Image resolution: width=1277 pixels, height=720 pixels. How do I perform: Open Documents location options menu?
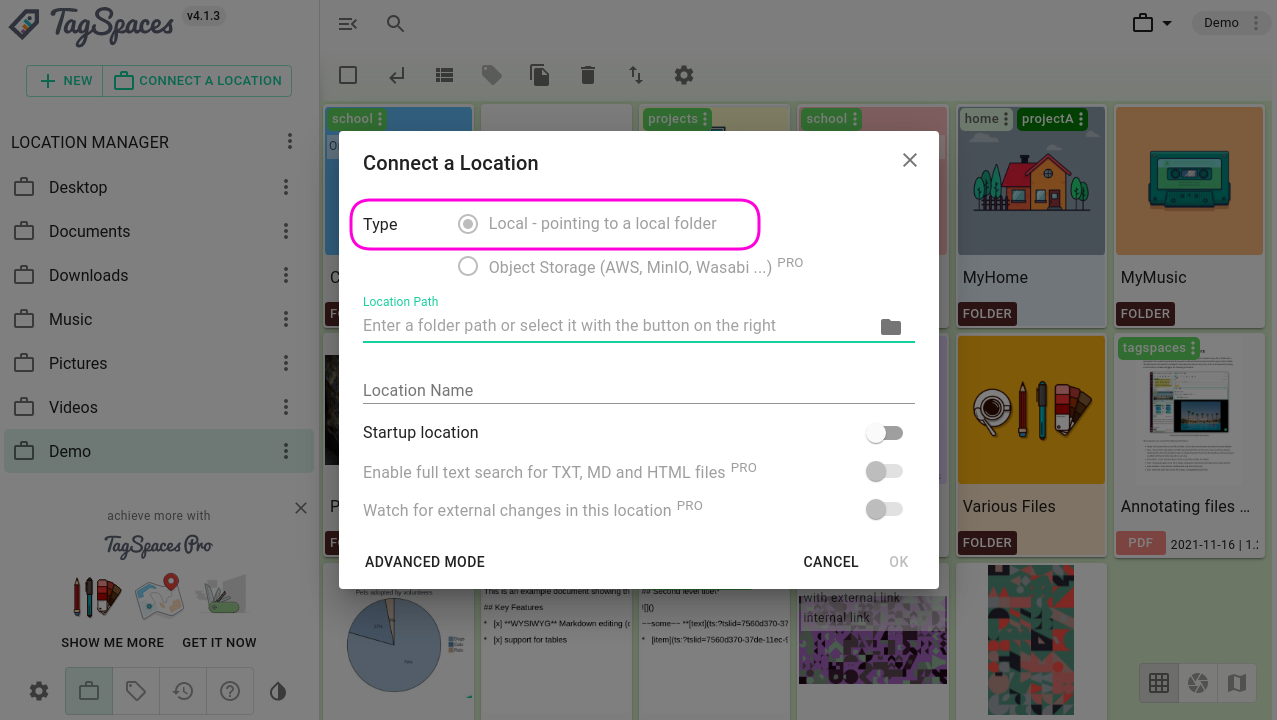pyautogui.click(x=286, y=231)
